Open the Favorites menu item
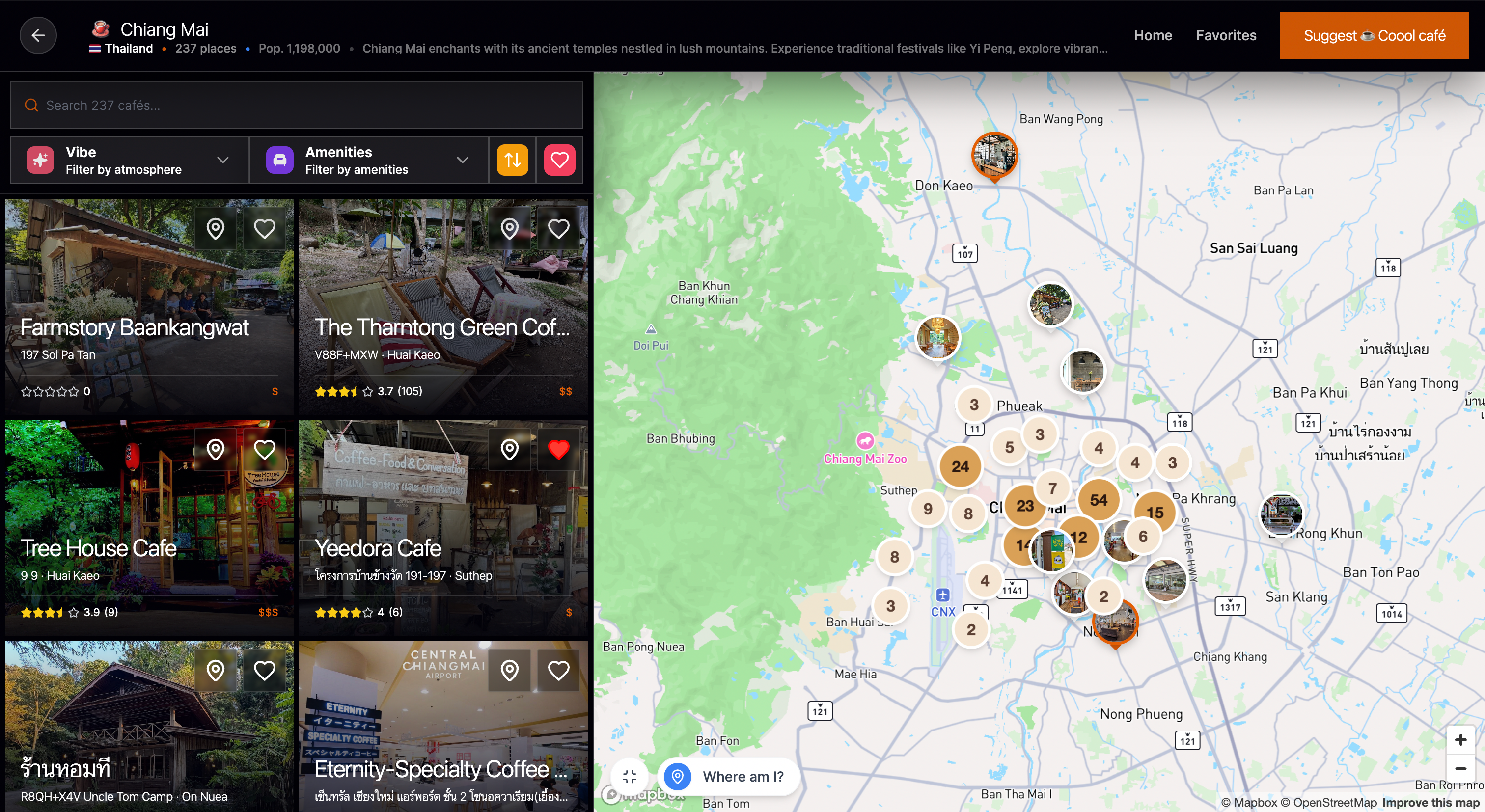 point(1226,35)
